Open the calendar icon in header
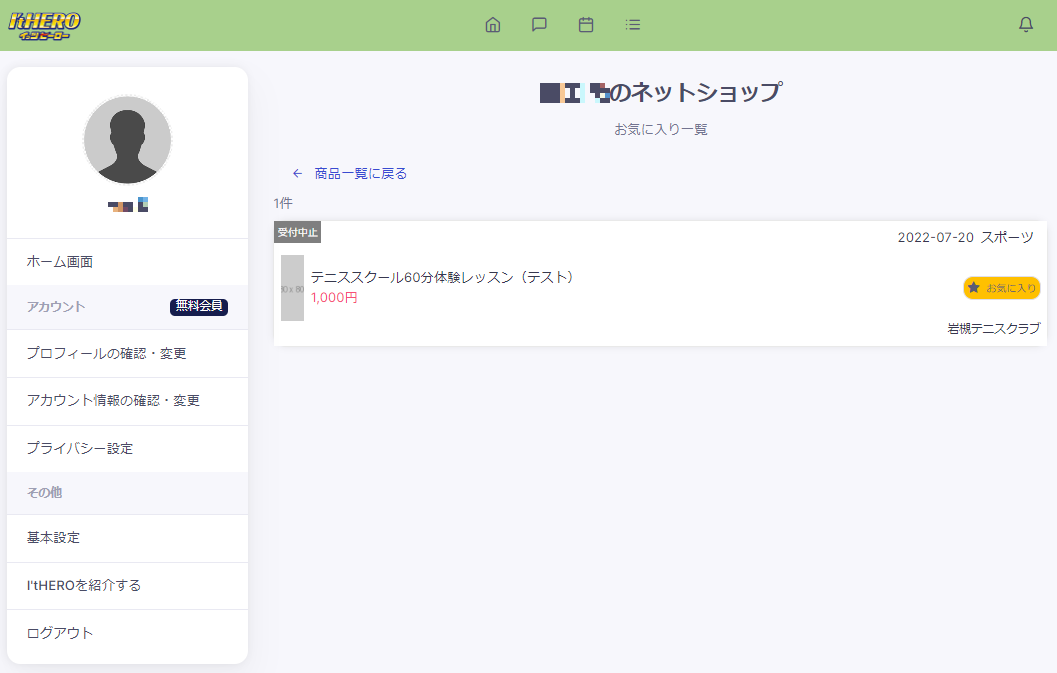The height and width of the screenshot is (673, 1057). click(586, 25)
